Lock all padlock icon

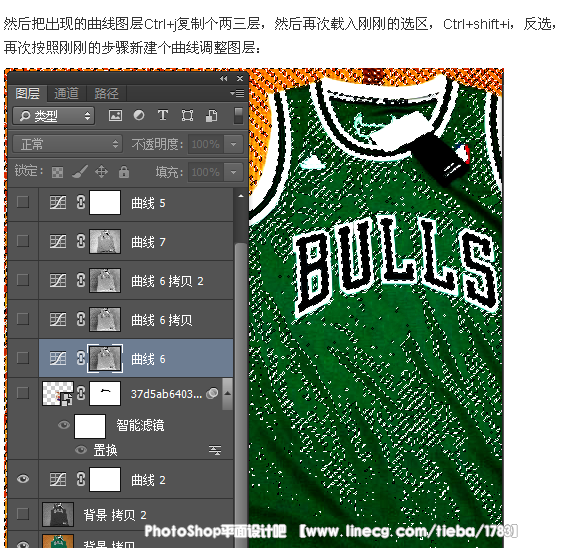[124, 172]
